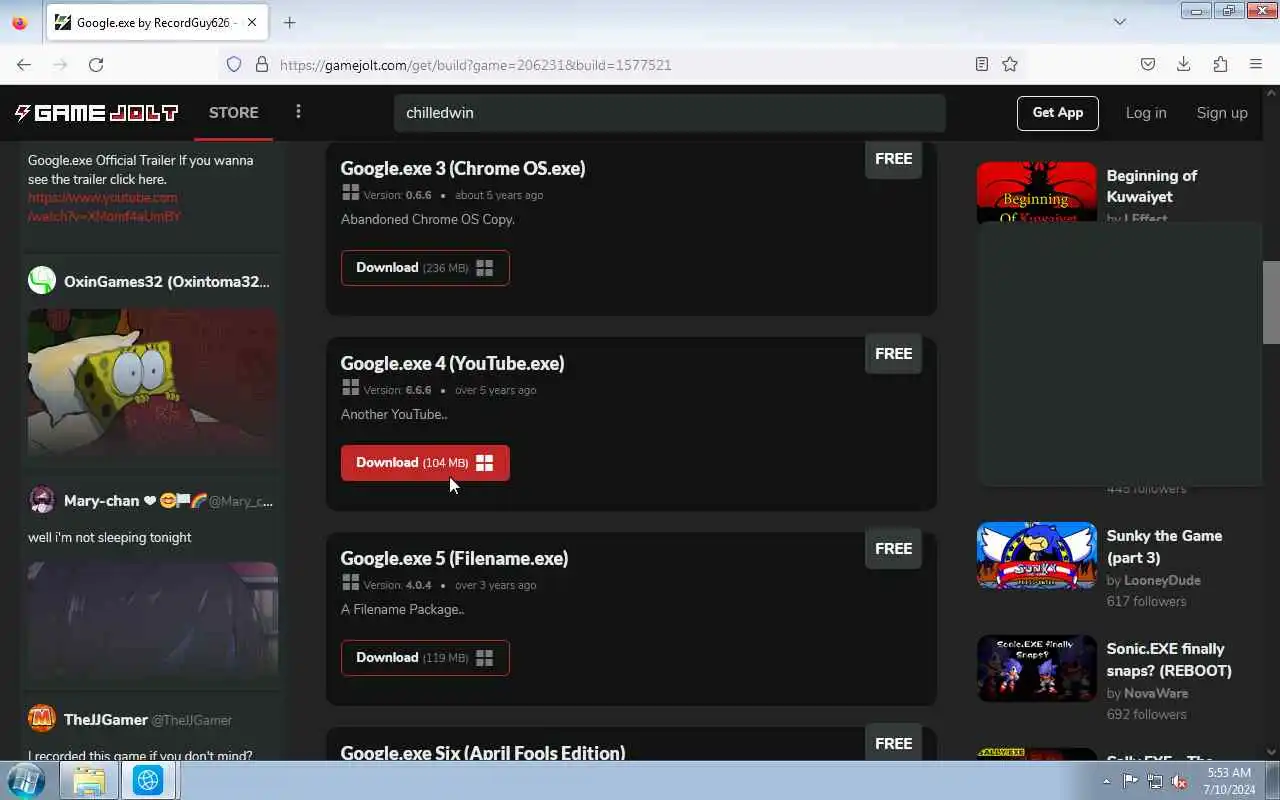Click the globe browser taskbar icon

click(148, 780)
